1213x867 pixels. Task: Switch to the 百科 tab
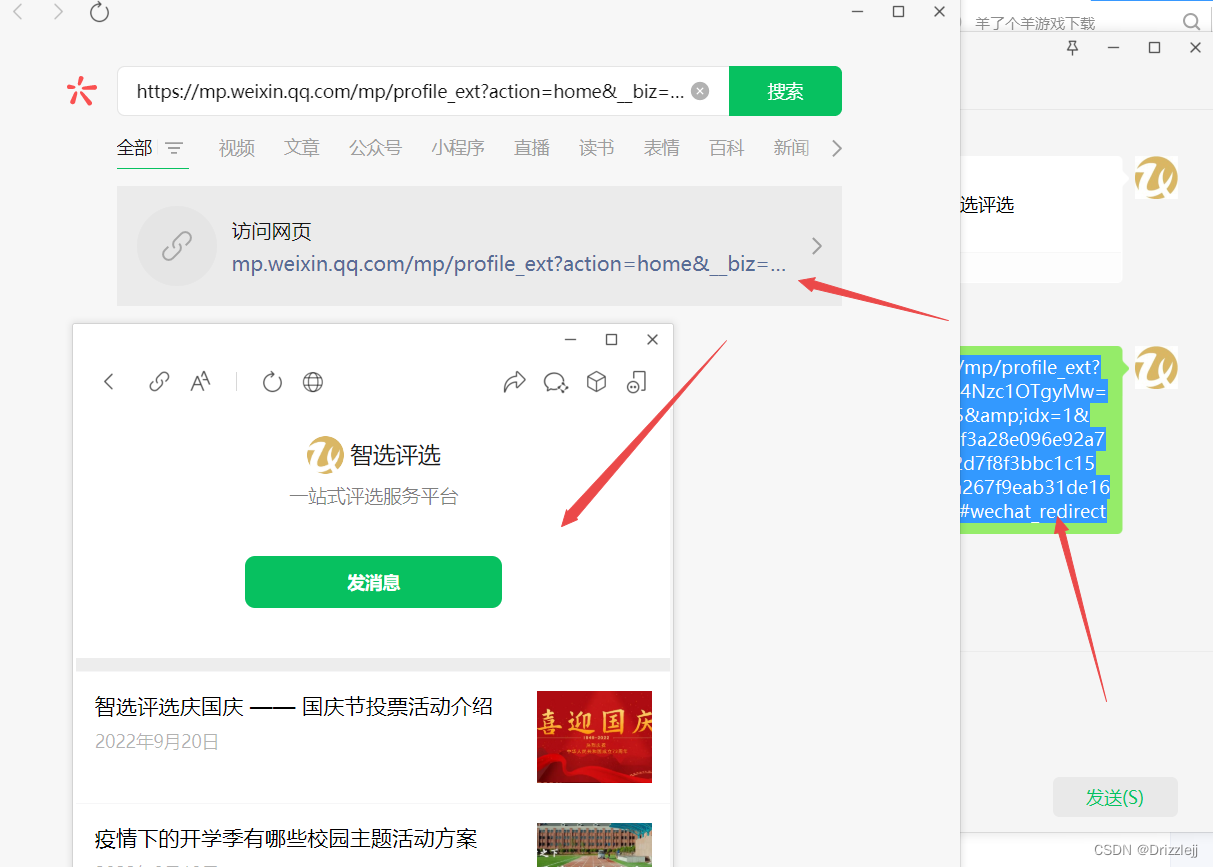point(727,148)
